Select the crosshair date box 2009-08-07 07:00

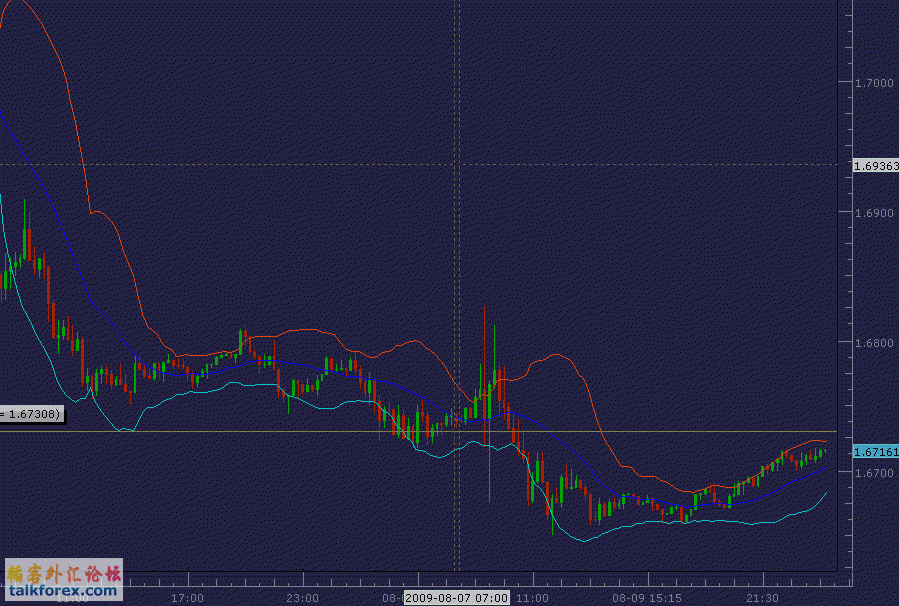pos(456,598)
